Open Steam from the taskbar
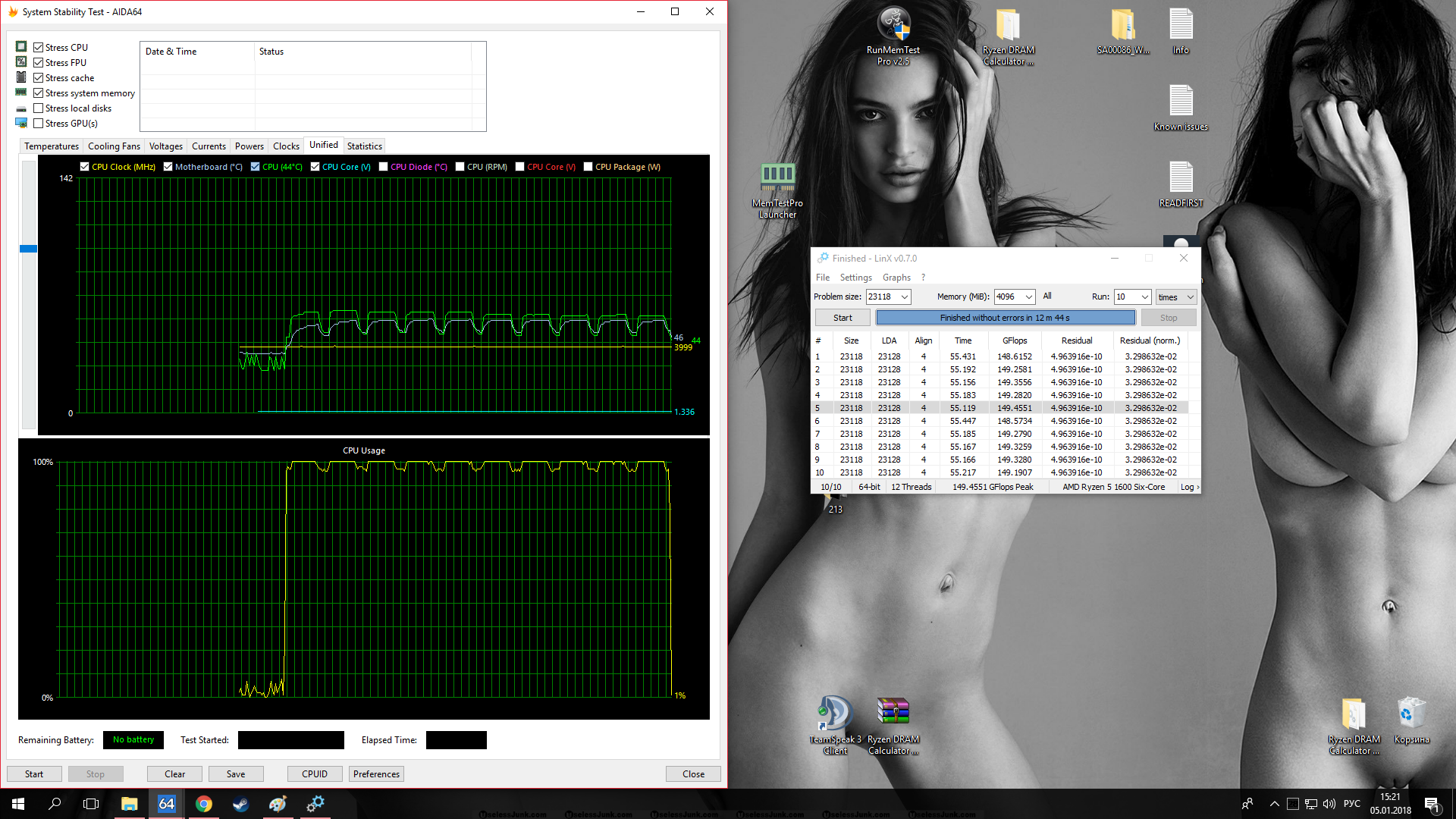Image resolution: width=1456 pixels, height=819 pixels. point(240,804)
